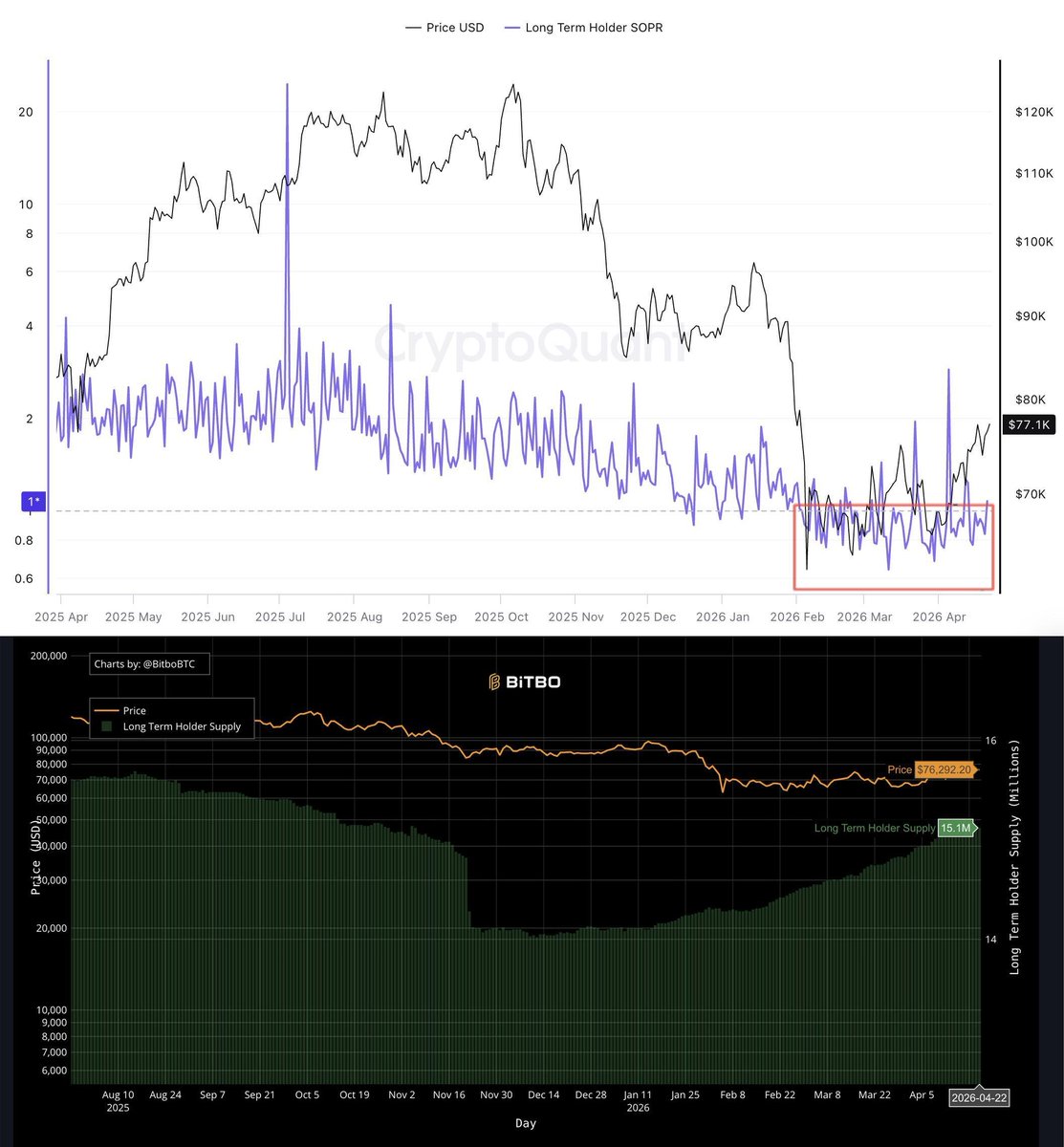The image size is (1064, 1147).
Task: Click the Sep 21 label in Bitbo chart
Action: point(260,1095)
